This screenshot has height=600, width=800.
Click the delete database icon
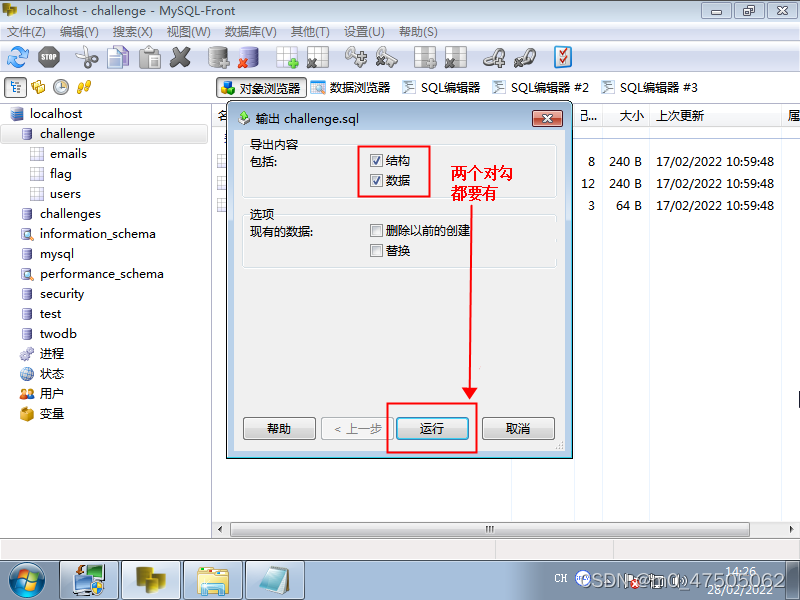coord(249,57)
